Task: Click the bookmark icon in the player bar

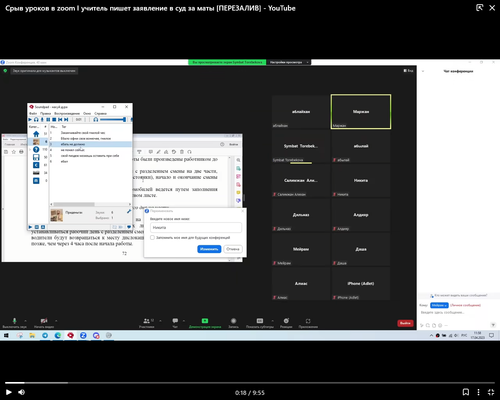Action: point(466,392)
